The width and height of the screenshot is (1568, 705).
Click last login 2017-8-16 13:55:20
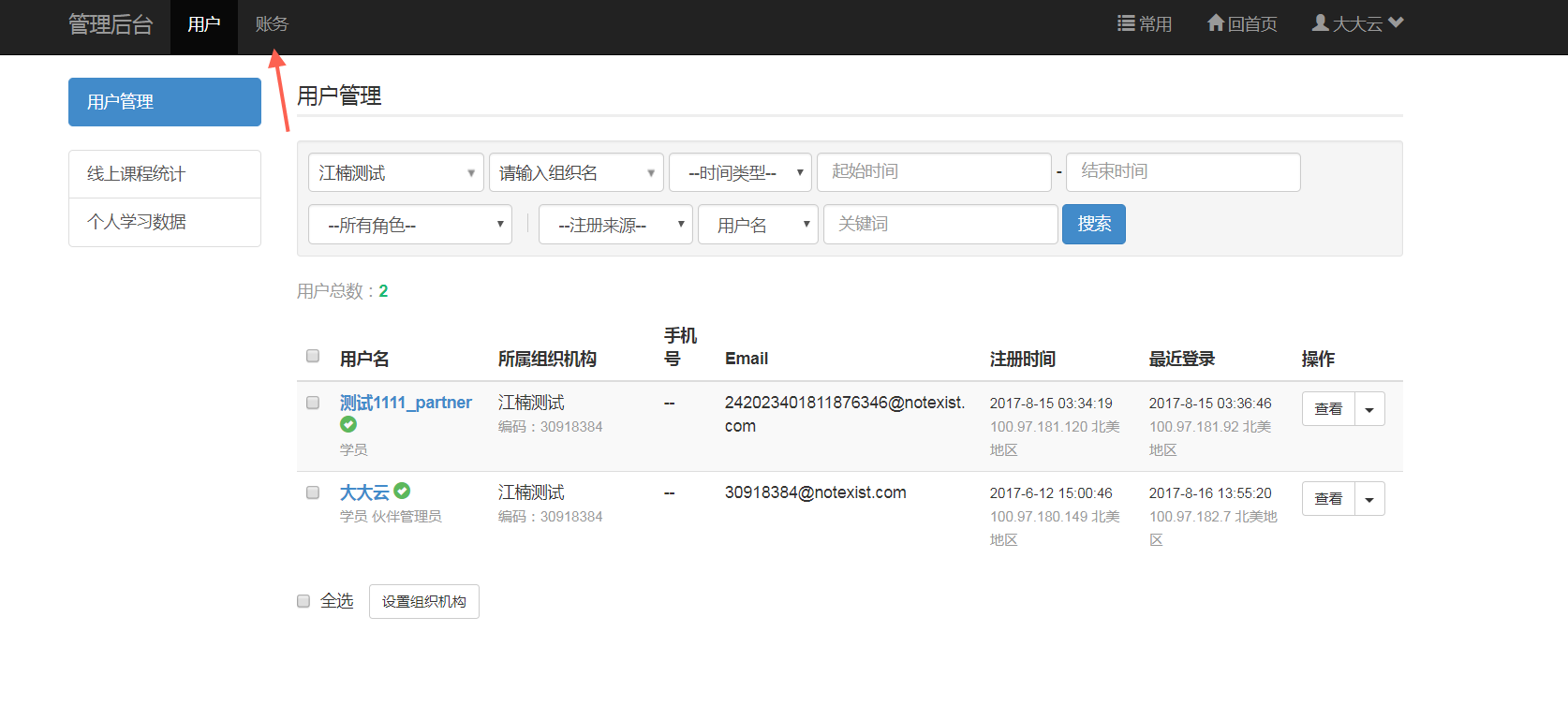[x=1210, y=493]
